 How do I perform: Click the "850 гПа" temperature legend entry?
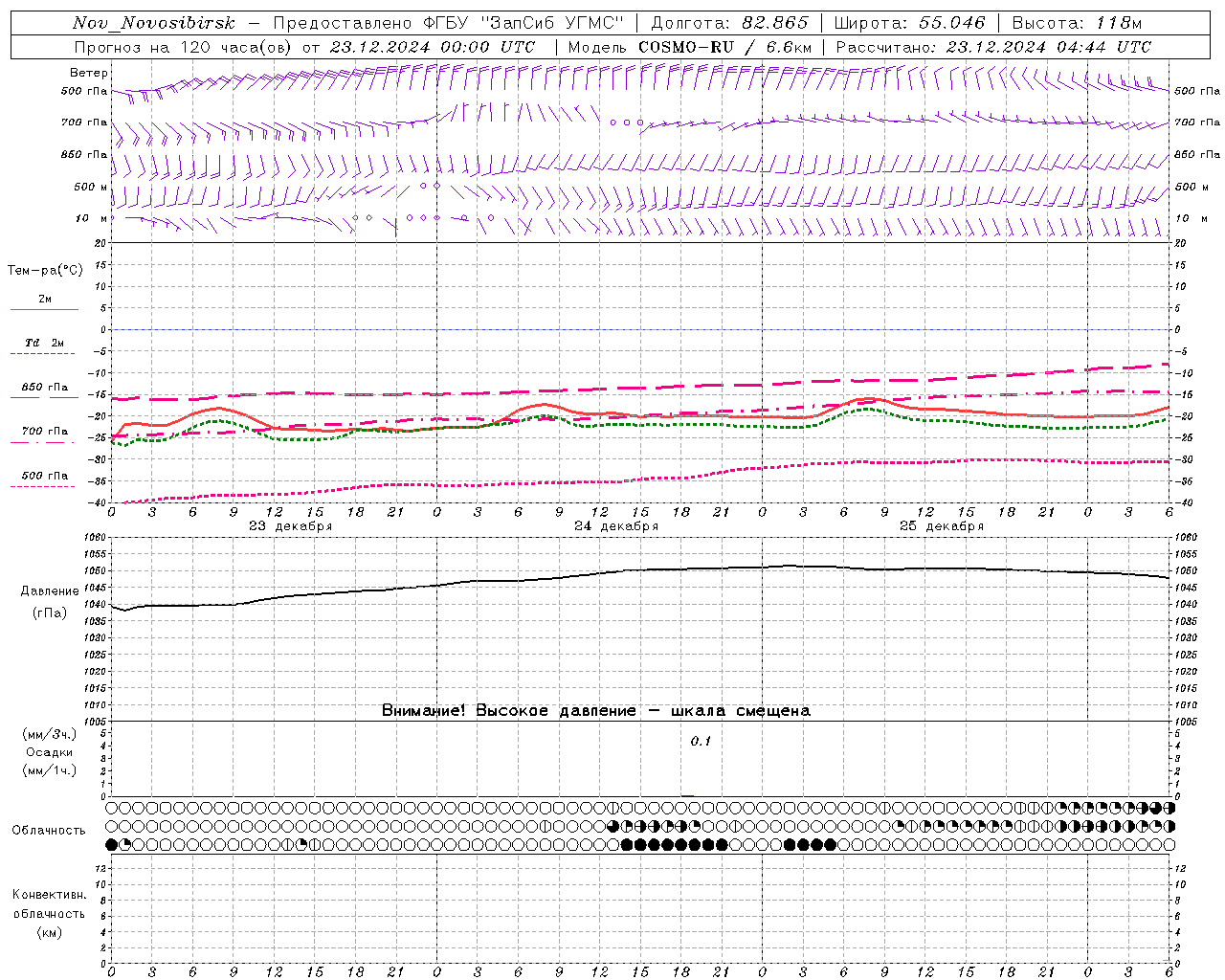click(x=44, y=388)
